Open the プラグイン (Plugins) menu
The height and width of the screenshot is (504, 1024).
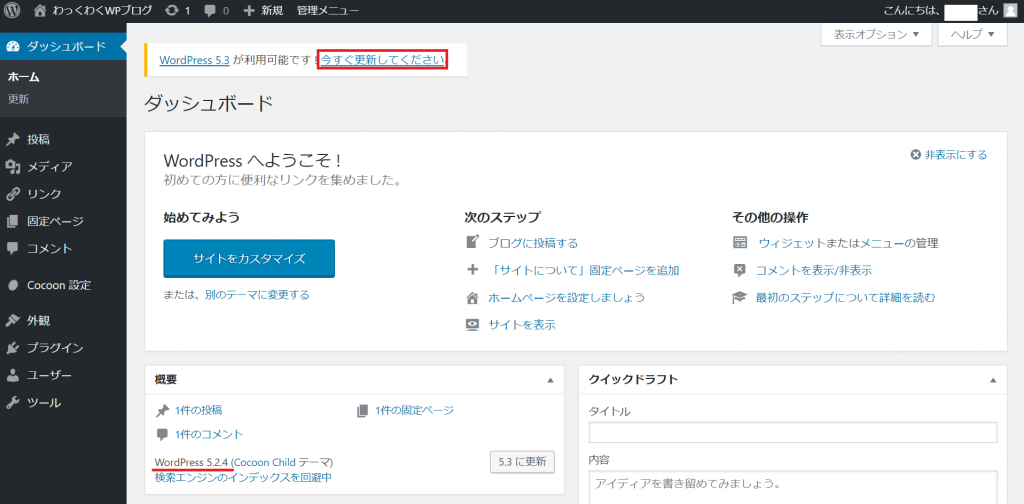click(55, 348)
